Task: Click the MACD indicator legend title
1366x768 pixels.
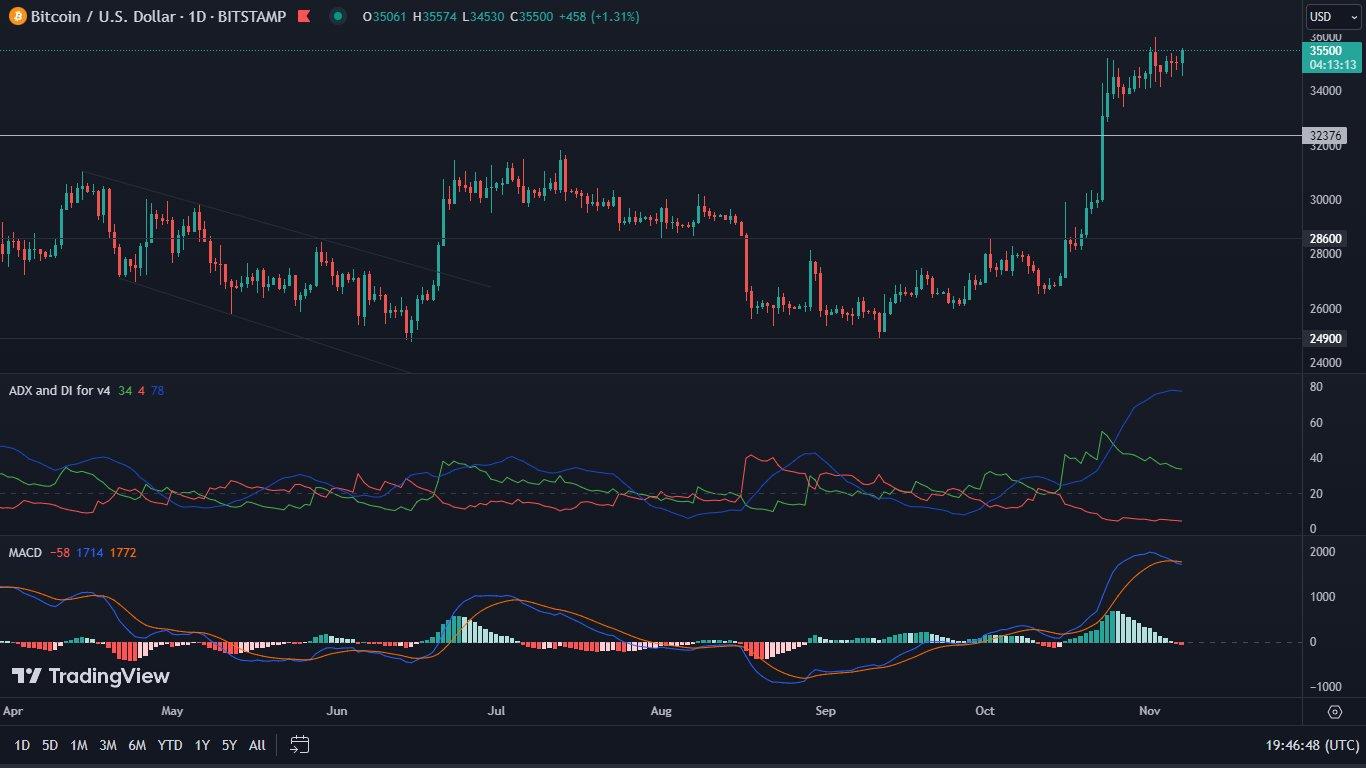Action: (25, 552)
